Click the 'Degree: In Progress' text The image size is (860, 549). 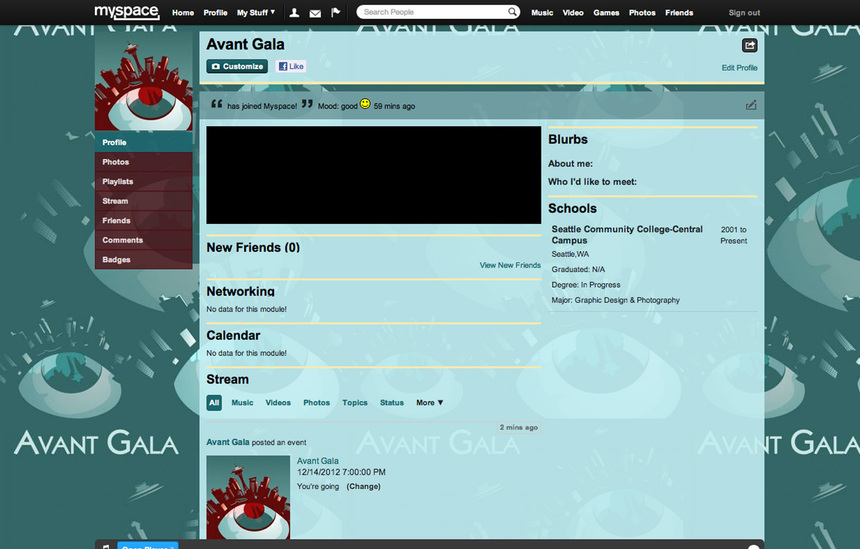586,285
